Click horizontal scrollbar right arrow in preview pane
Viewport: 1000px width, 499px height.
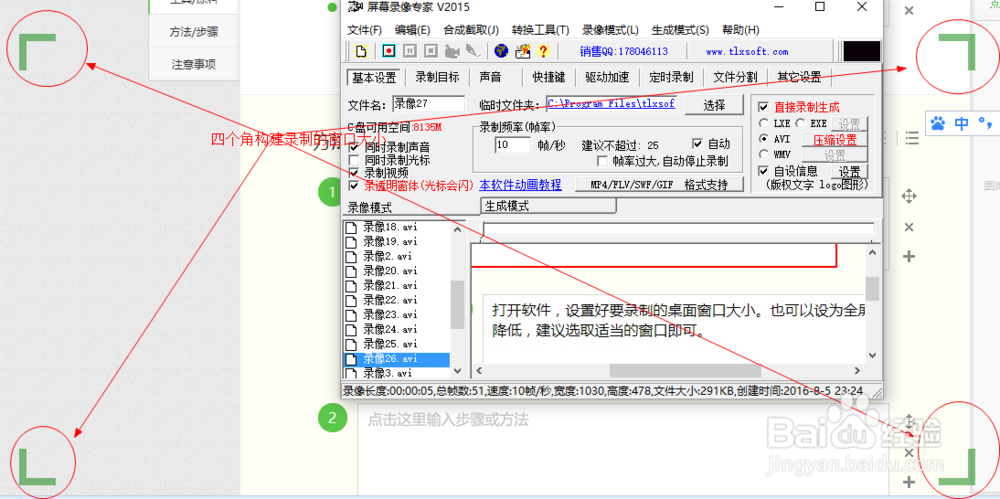tap(858, 370)
